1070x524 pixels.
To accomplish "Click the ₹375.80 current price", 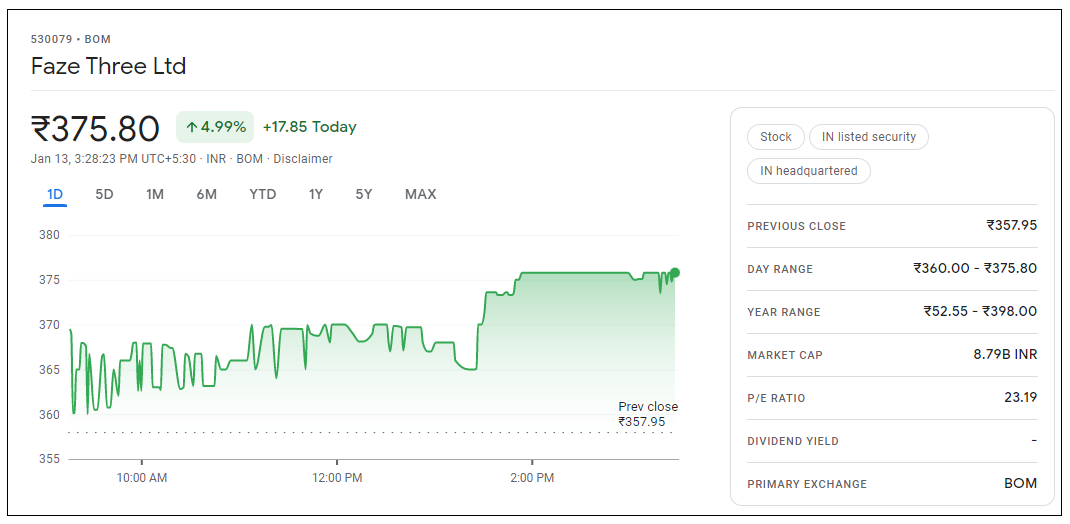I will [x=96, y=129].
